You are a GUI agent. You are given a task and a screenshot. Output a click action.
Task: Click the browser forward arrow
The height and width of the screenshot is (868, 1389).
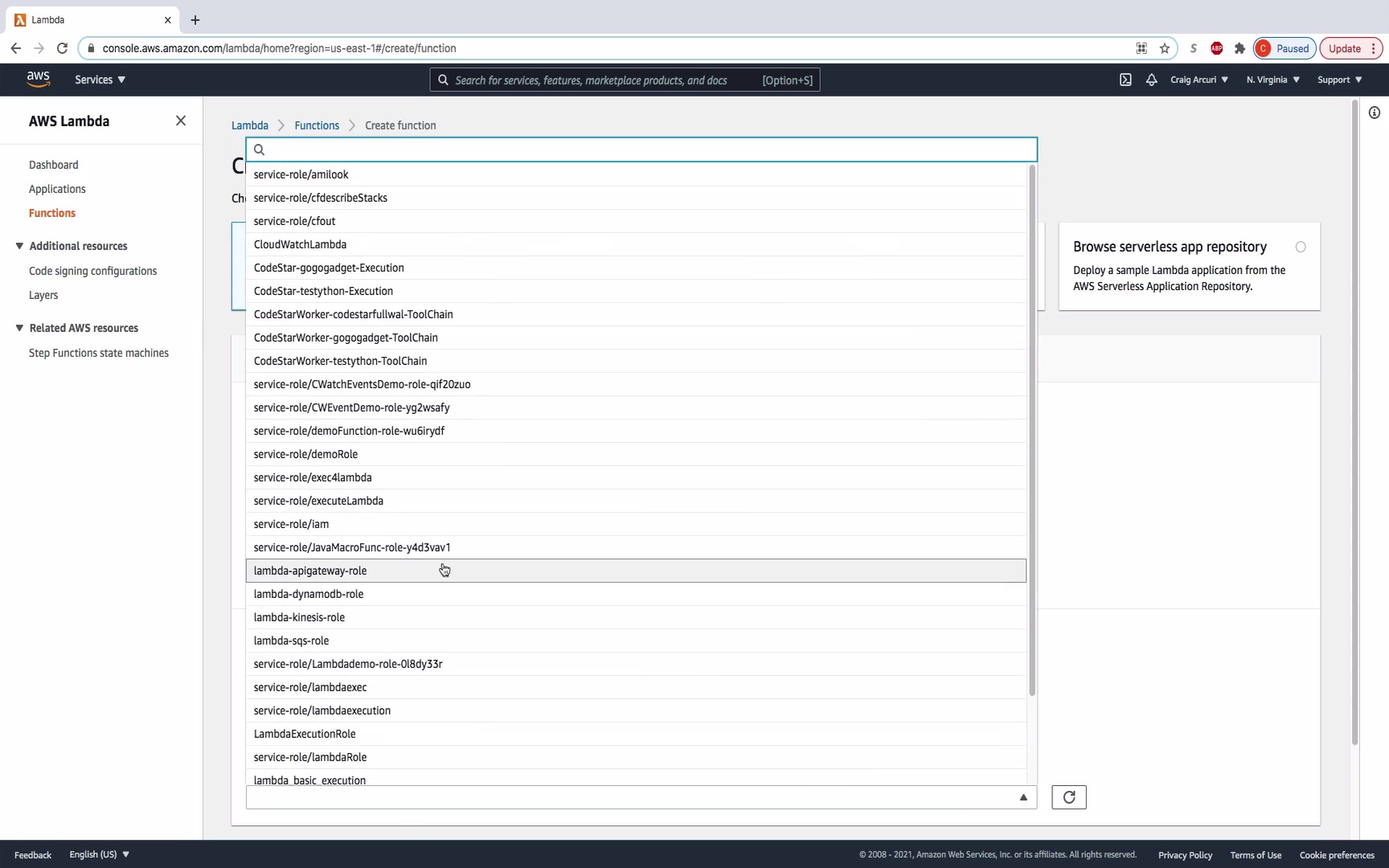coord(39,48)
